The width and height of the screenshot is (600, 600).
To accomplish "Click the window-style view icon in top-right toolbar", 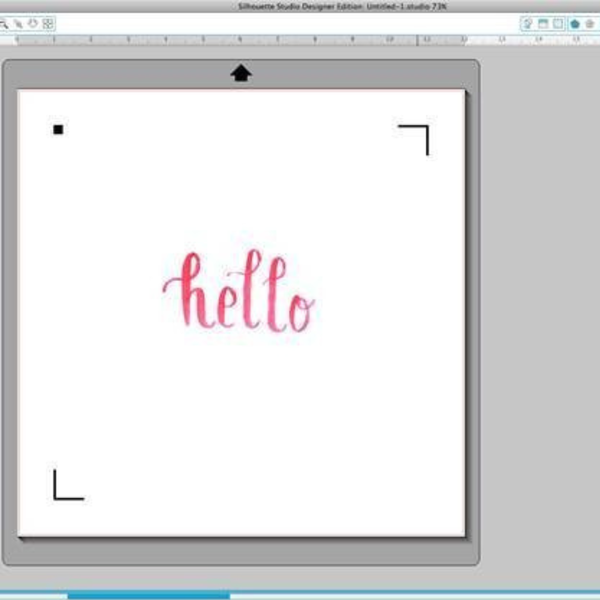I will click(x=543, y=23).
